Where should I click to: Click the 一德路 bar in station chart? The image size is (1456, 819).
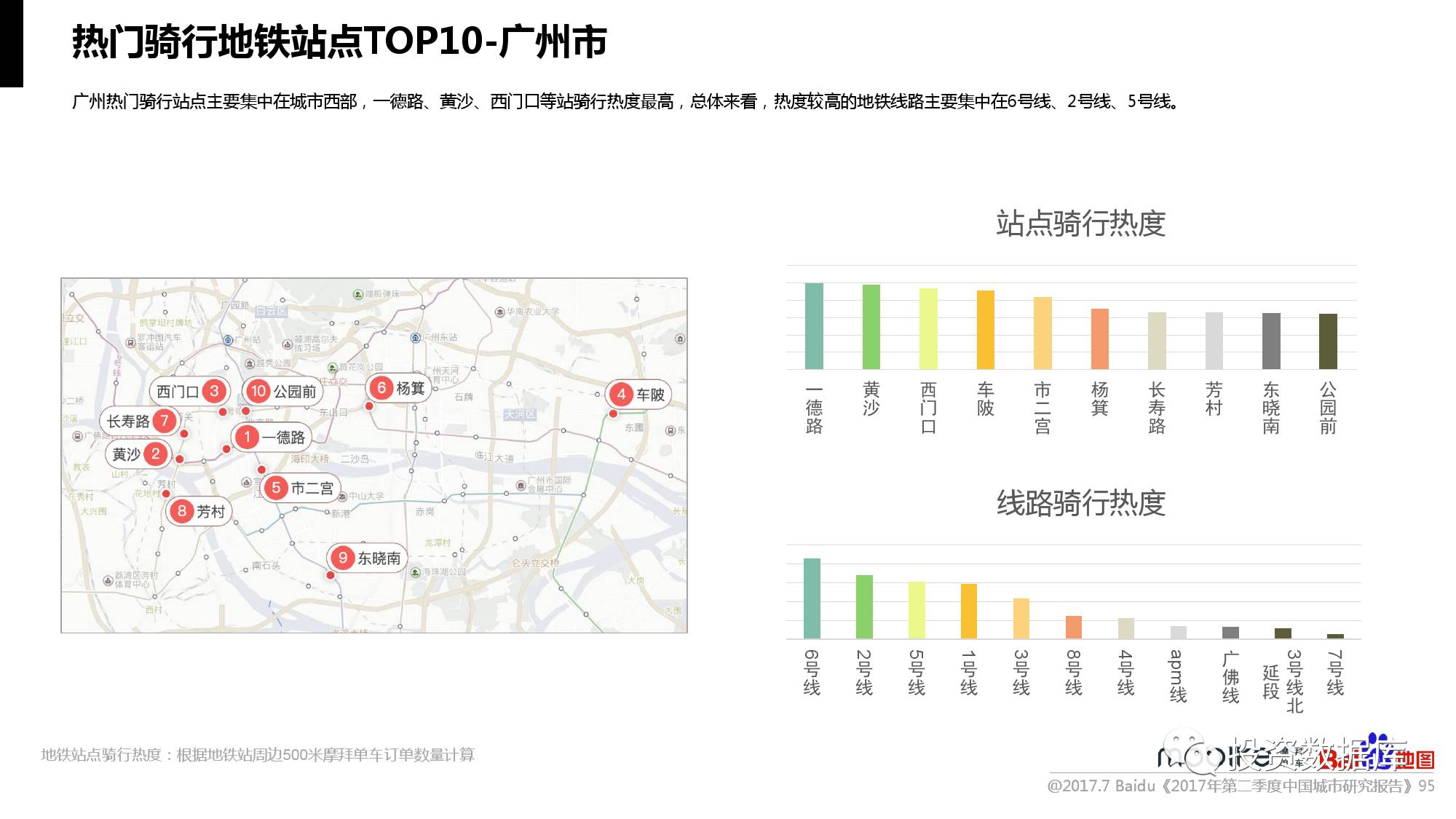point(814,326)
